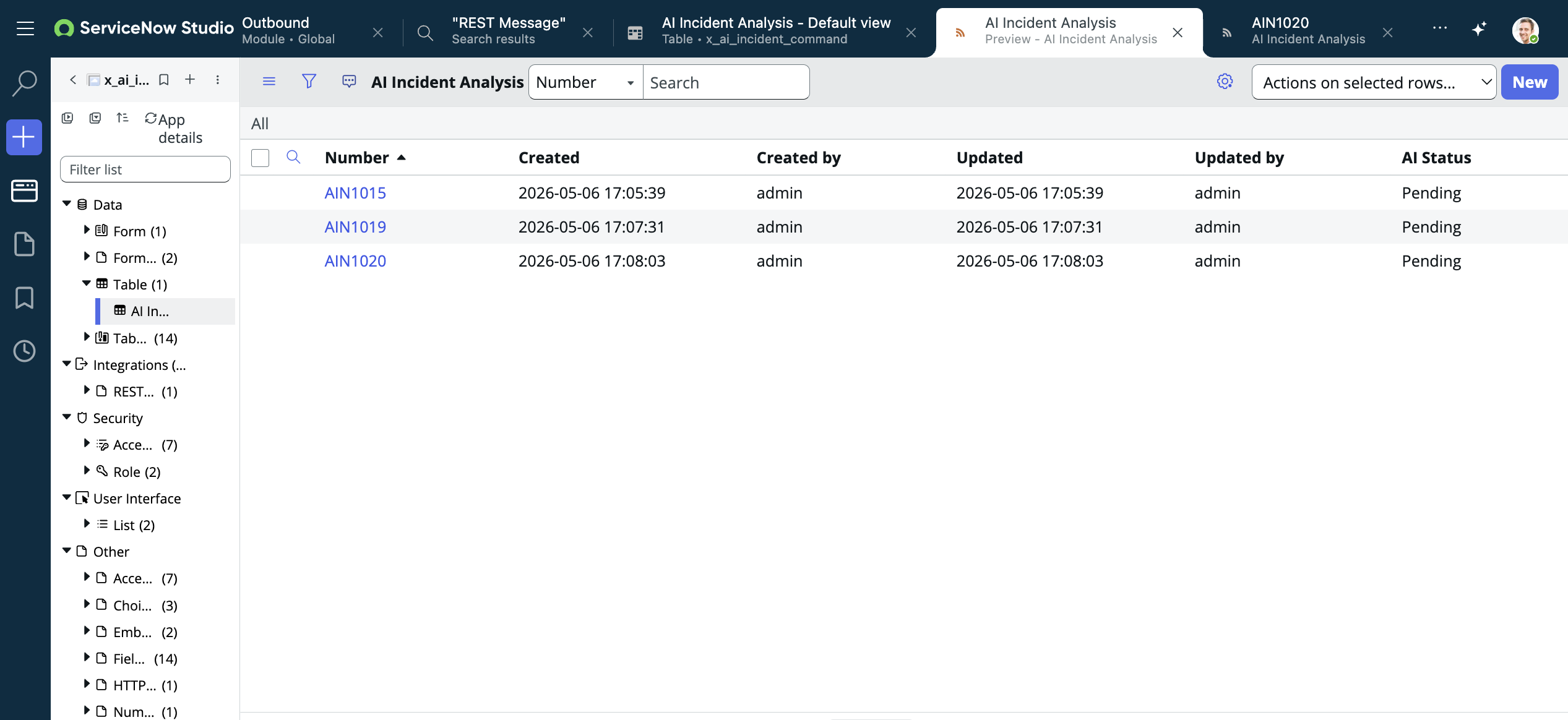This screenshot has width=1568, height=720.
Task: Open record AIN1019
Action: tap(355, 227)
